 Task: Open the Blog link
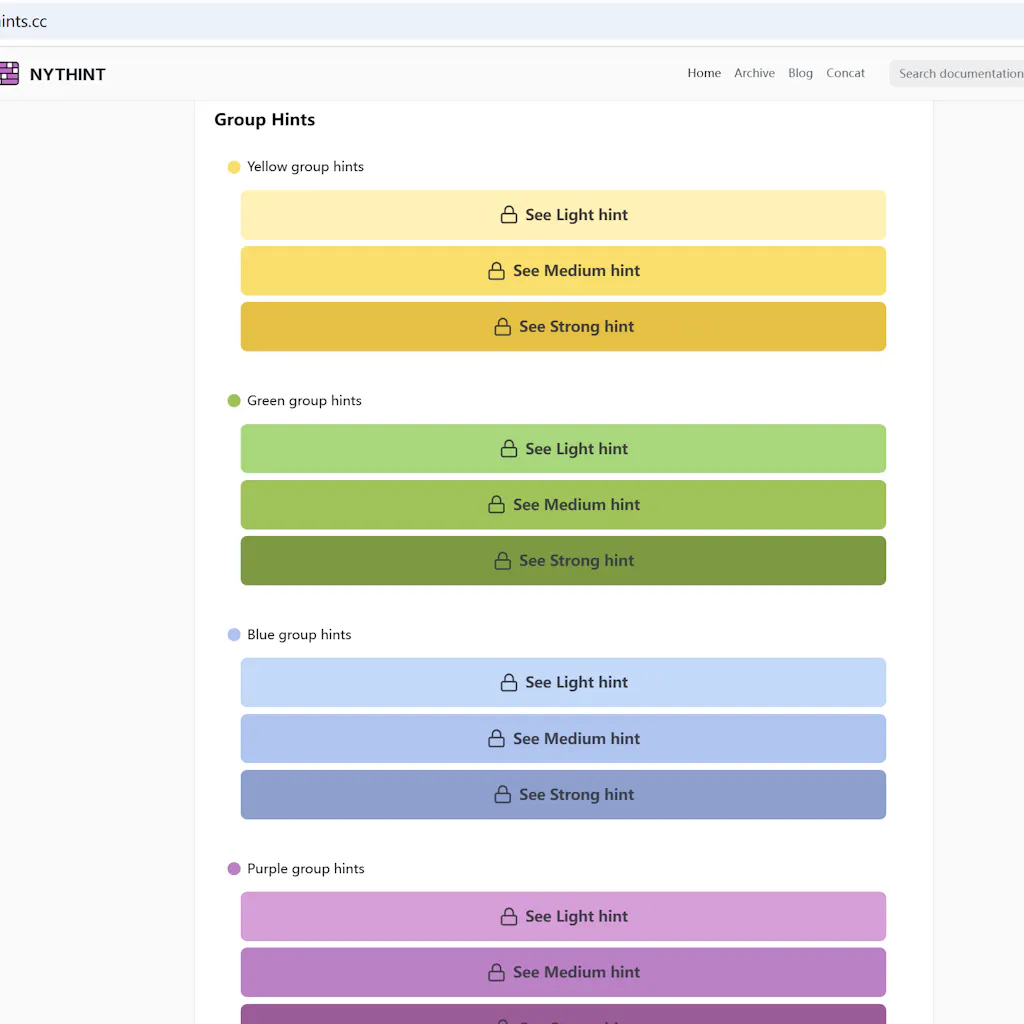point(800,73)
